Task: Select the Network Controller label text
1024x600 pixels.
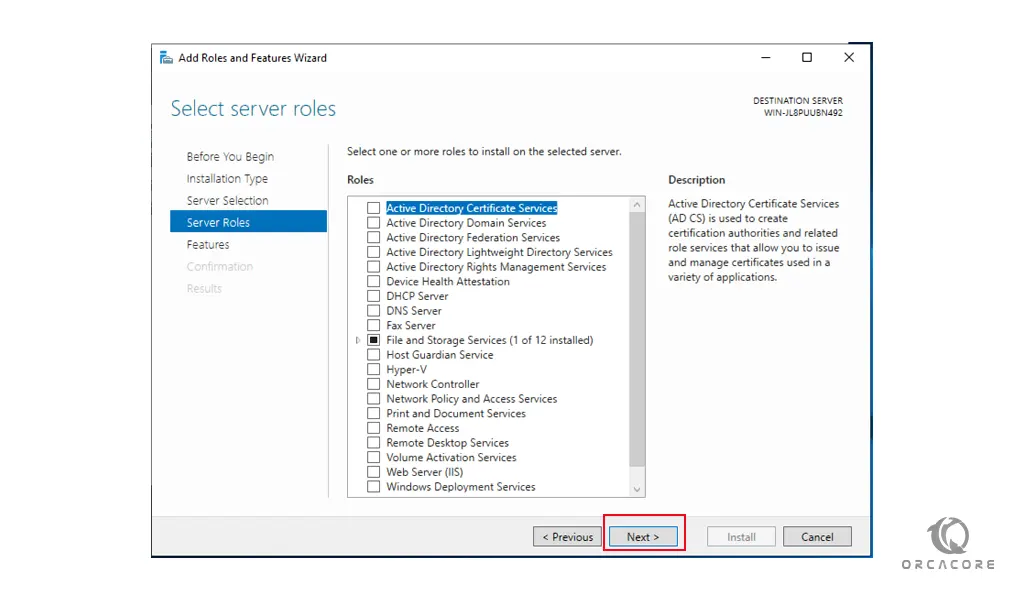Action: pyautogui.click(x=432, y=384)
